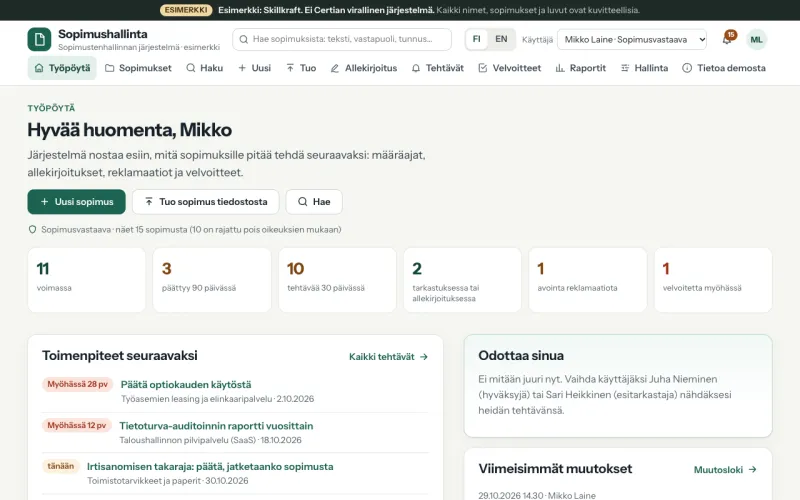Click the Sopimushallinta document logo icon

[39, 39]
